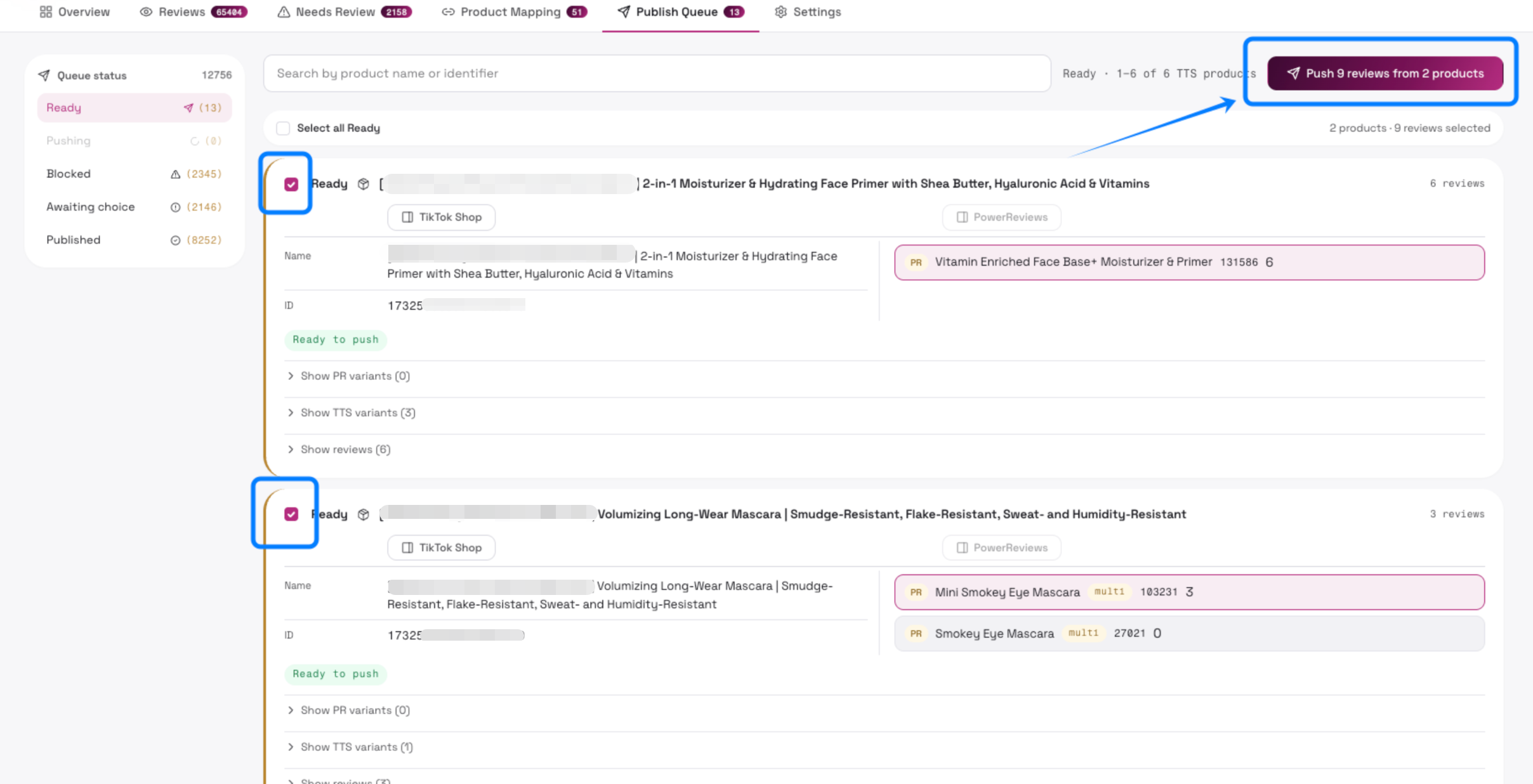Click the Queue status paper-plane icon

[44, 75]
